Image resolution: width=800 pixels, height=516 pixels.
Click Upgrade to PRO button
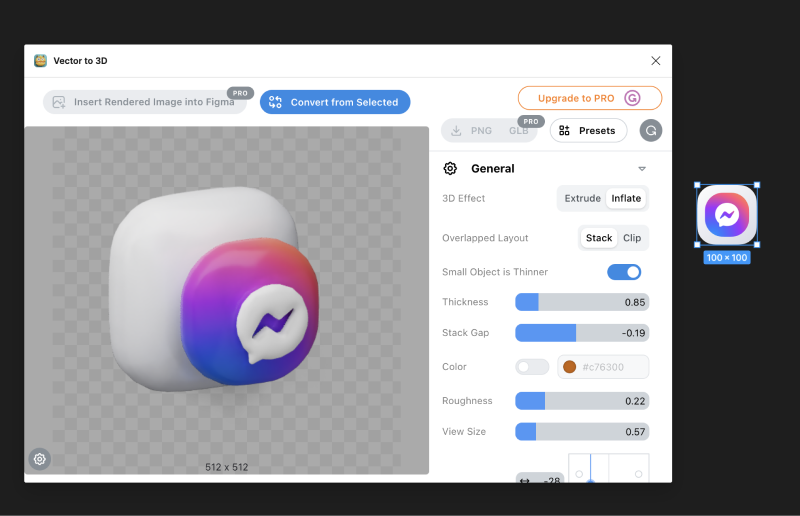589,98
